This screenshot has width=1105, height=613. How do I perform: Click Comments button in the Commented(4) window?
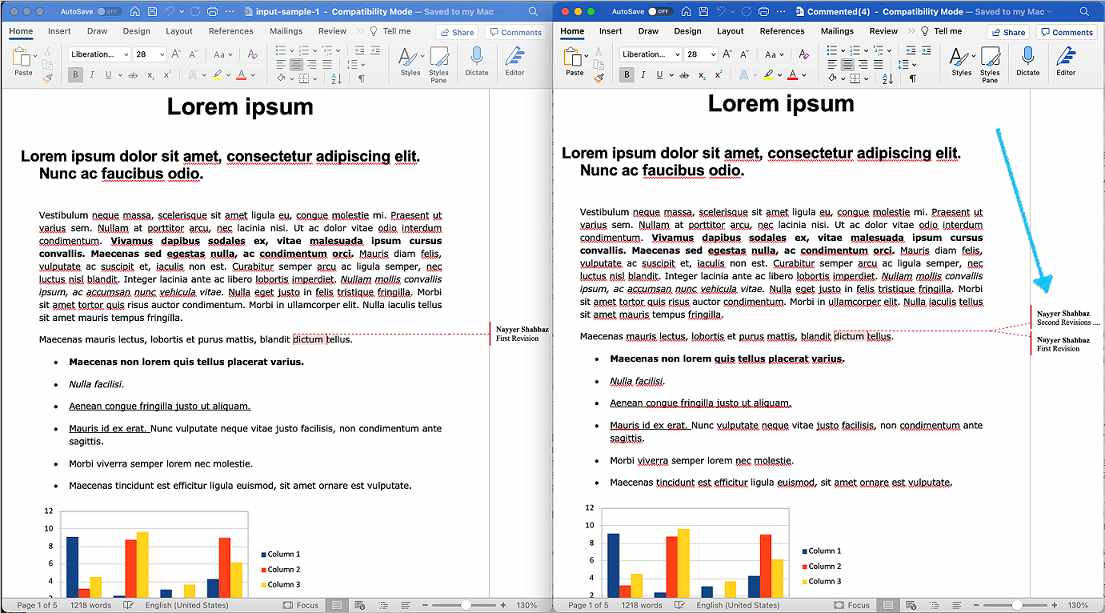tap(1066, 32)
